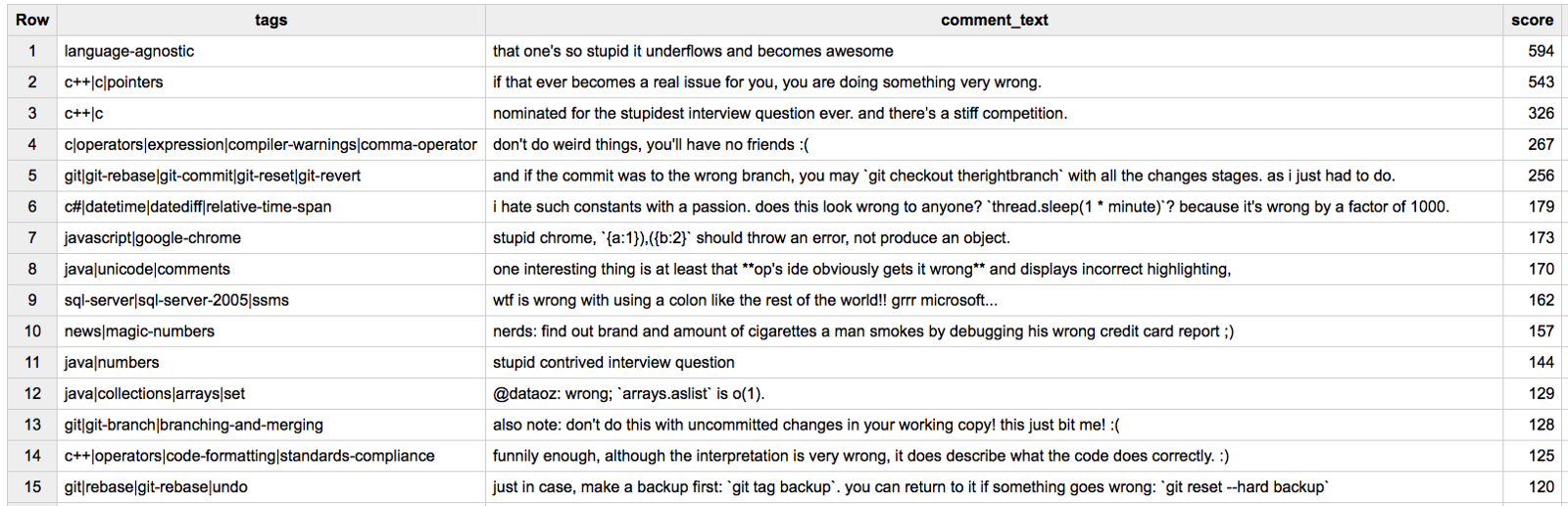Click the "Row" column header
This screenshot has height=506, width=1568.
click(31, 20)
